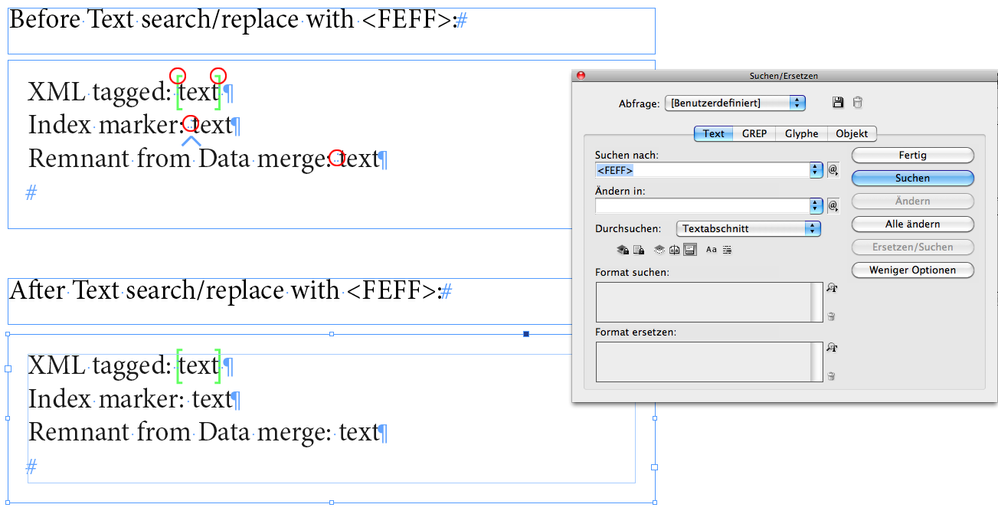Viewport: 998px width, 511px height.
Task: Click 'Index marker:' in the lower selected frame
Action: (106, 399)
